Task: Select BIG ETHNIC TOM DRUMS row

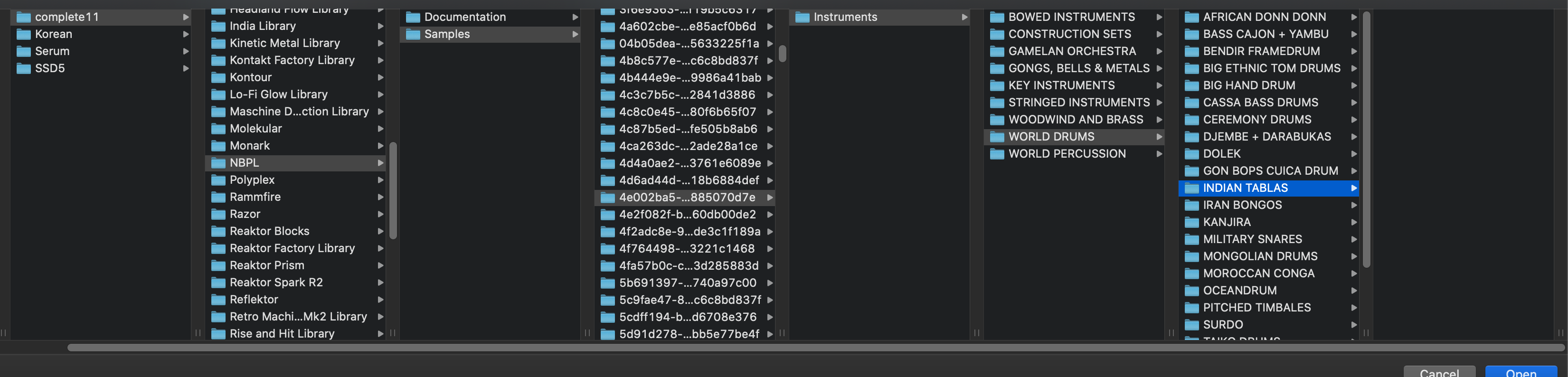Action: click(1269, 68)
